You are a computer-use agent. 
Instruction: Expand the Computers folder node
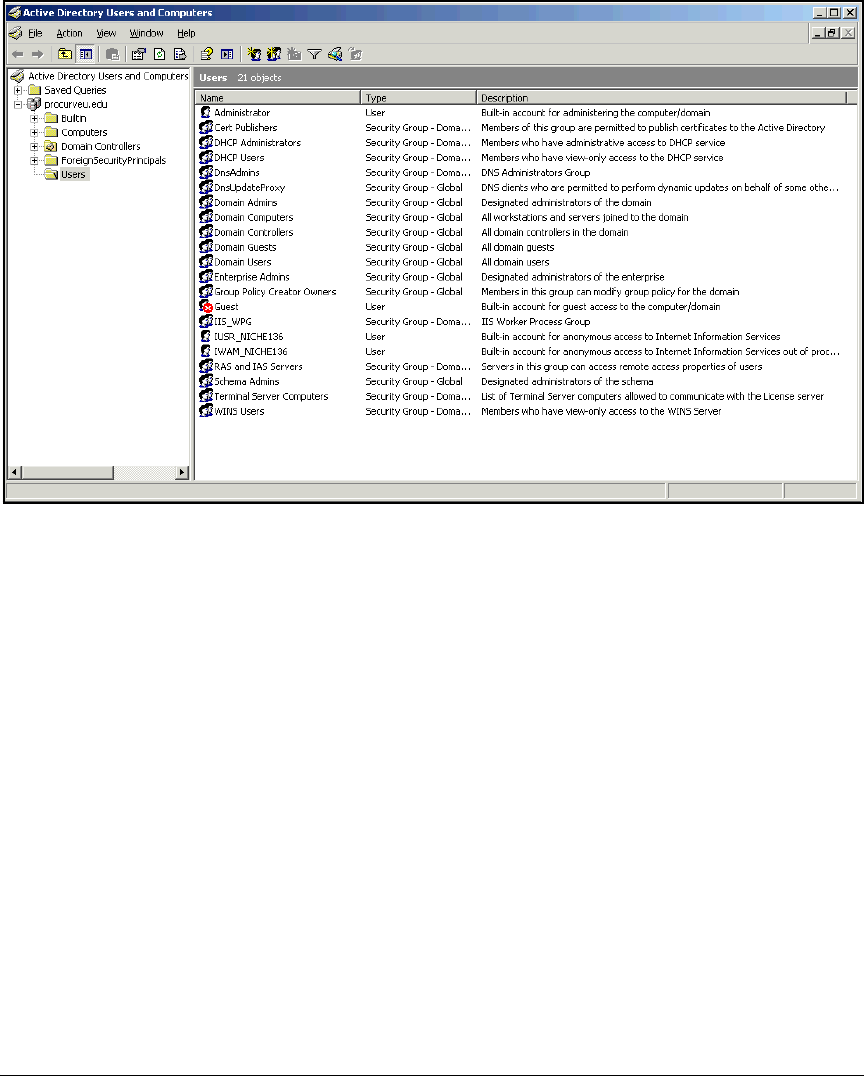34,132
